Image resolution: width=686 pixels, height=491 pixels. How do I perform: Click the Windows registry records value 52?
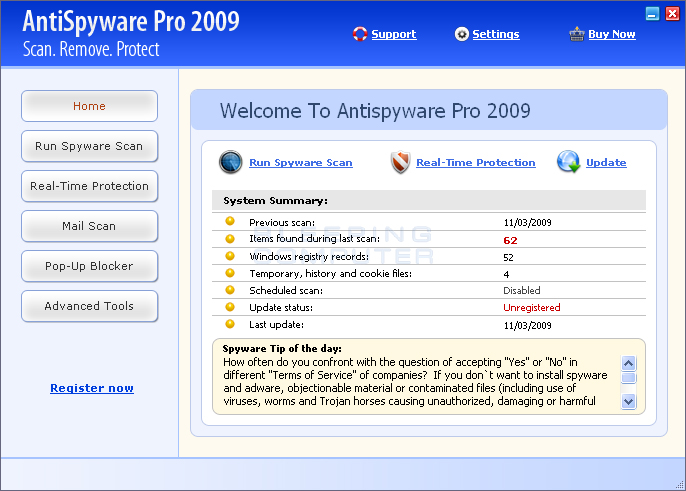tap(508, 257)
